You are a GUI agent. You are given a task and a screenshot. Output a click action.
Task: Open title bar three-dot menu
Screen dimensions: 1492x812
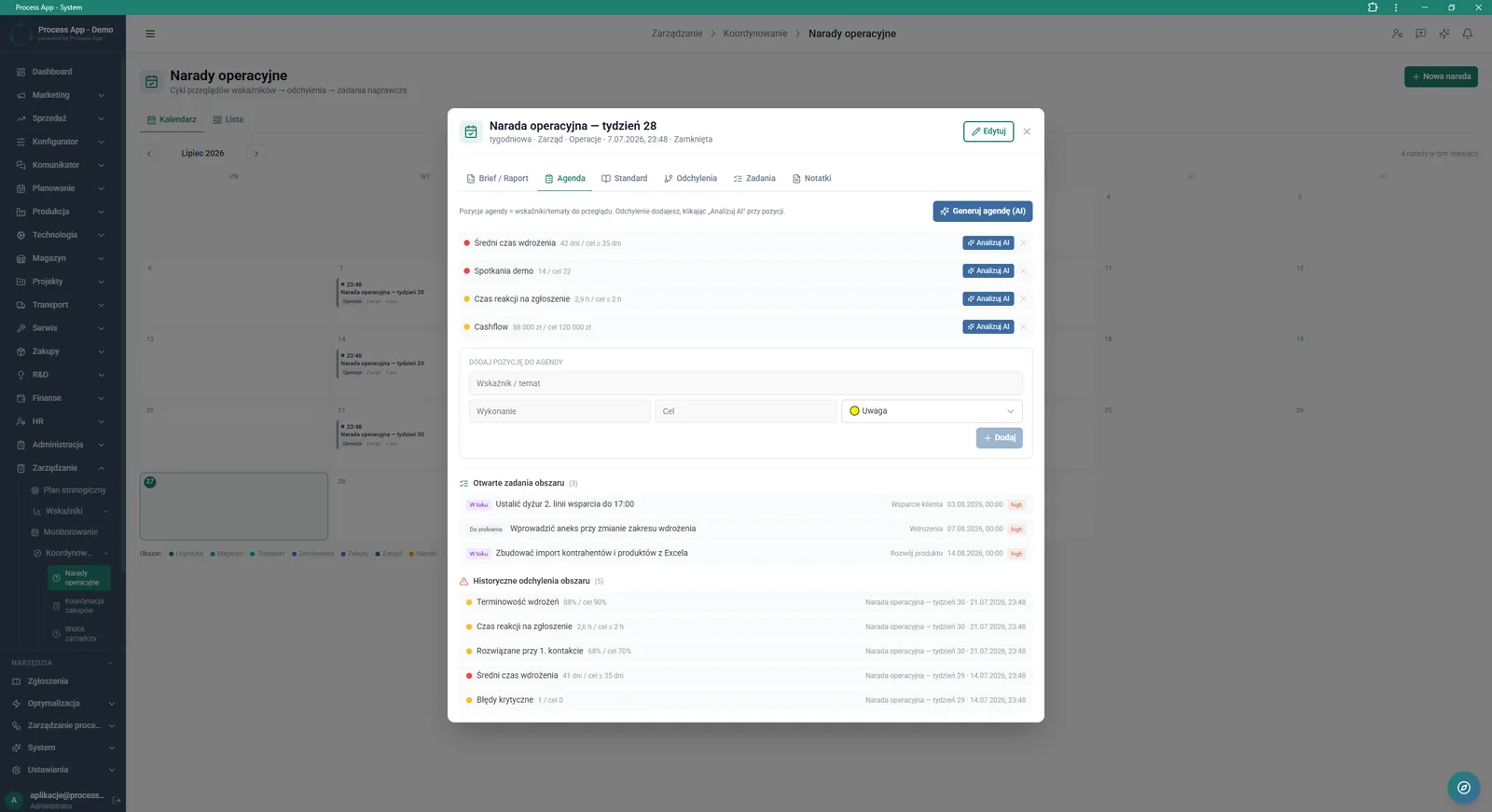point(1396,7)
